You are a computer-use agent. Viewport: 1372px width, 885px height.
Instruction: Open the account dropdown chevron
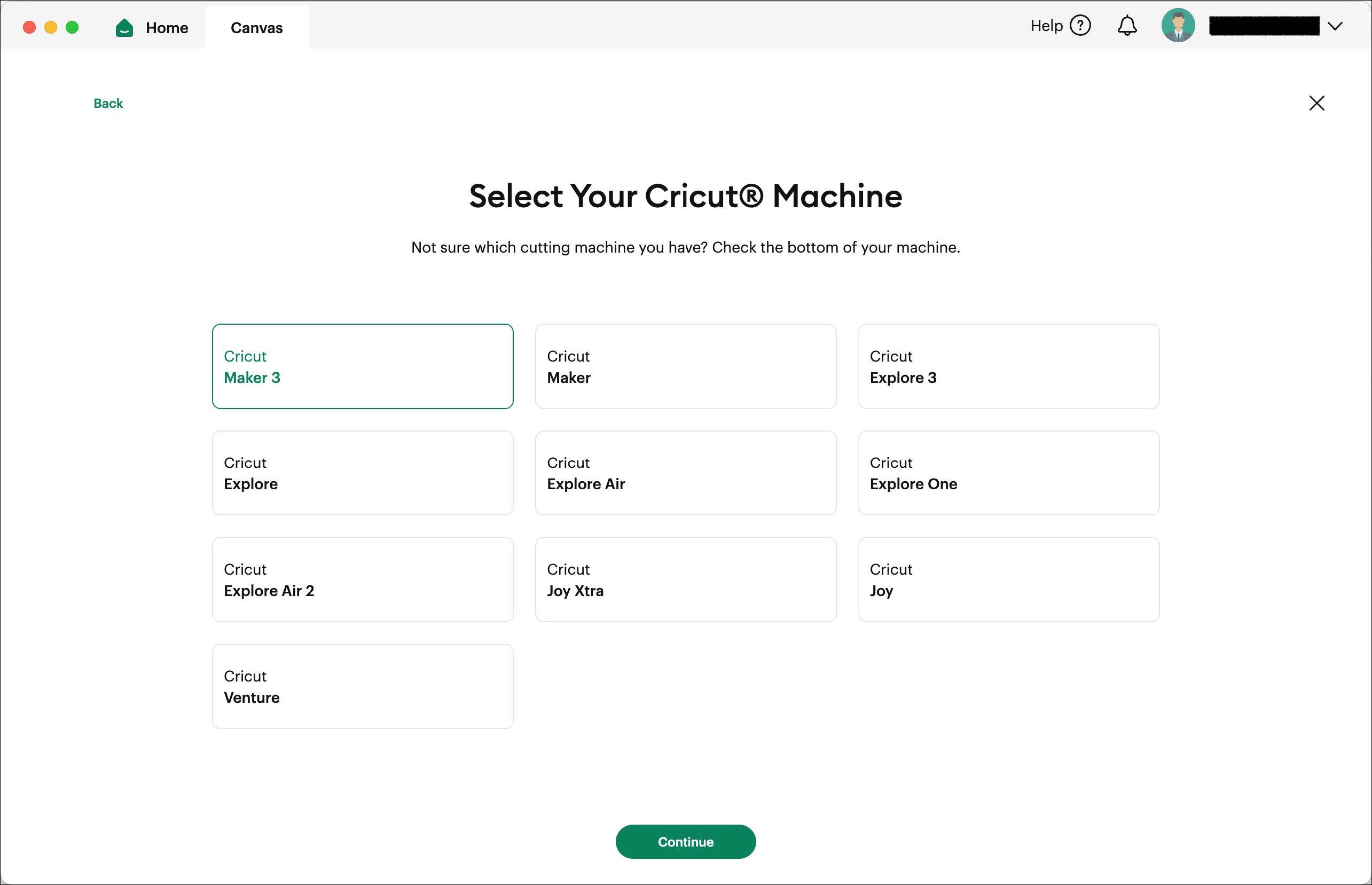(x=1336, y=26)
